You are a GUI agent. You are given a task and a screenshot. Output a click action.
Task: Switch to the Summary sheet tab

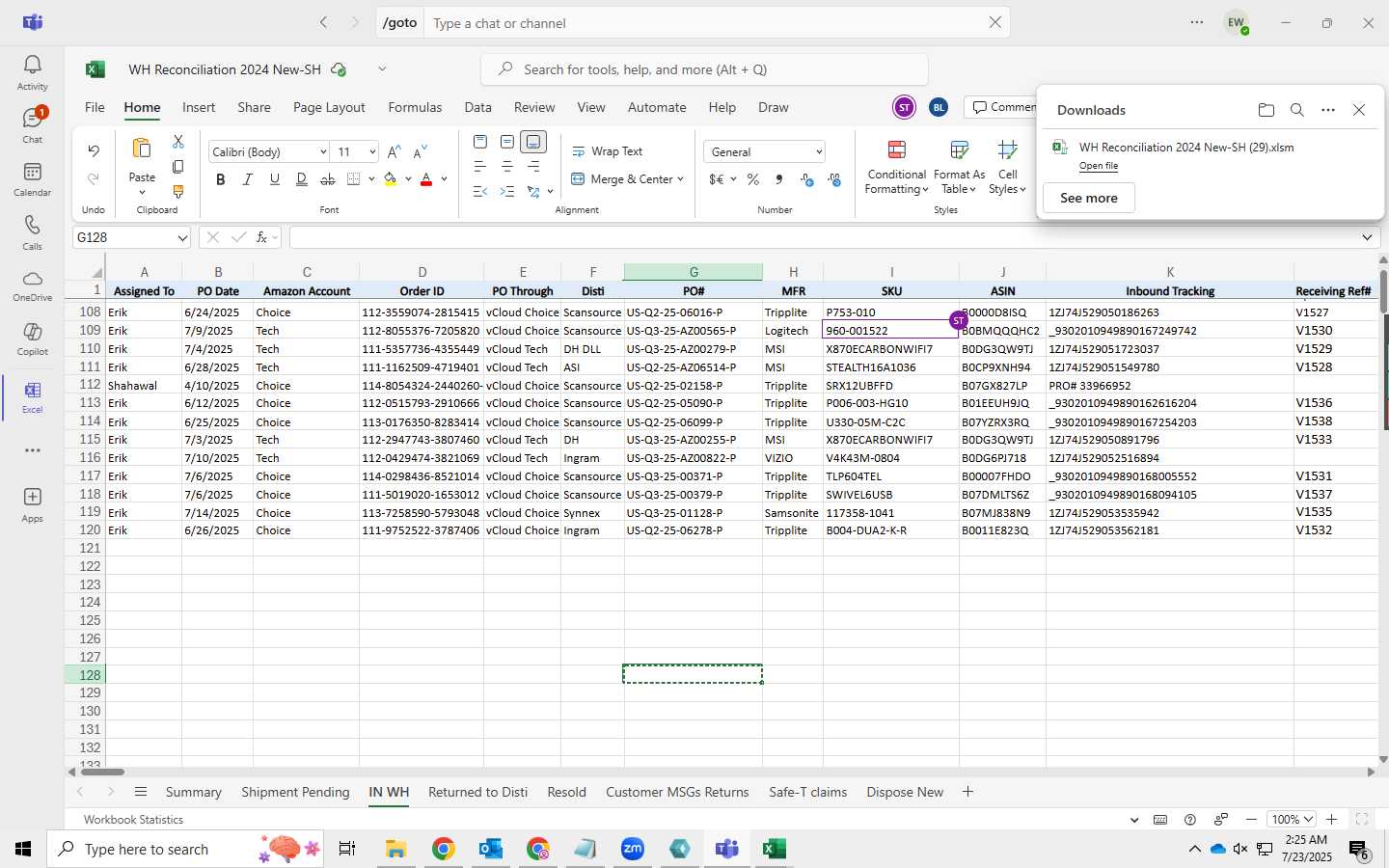pyautogui.click(x=194, y=792)
